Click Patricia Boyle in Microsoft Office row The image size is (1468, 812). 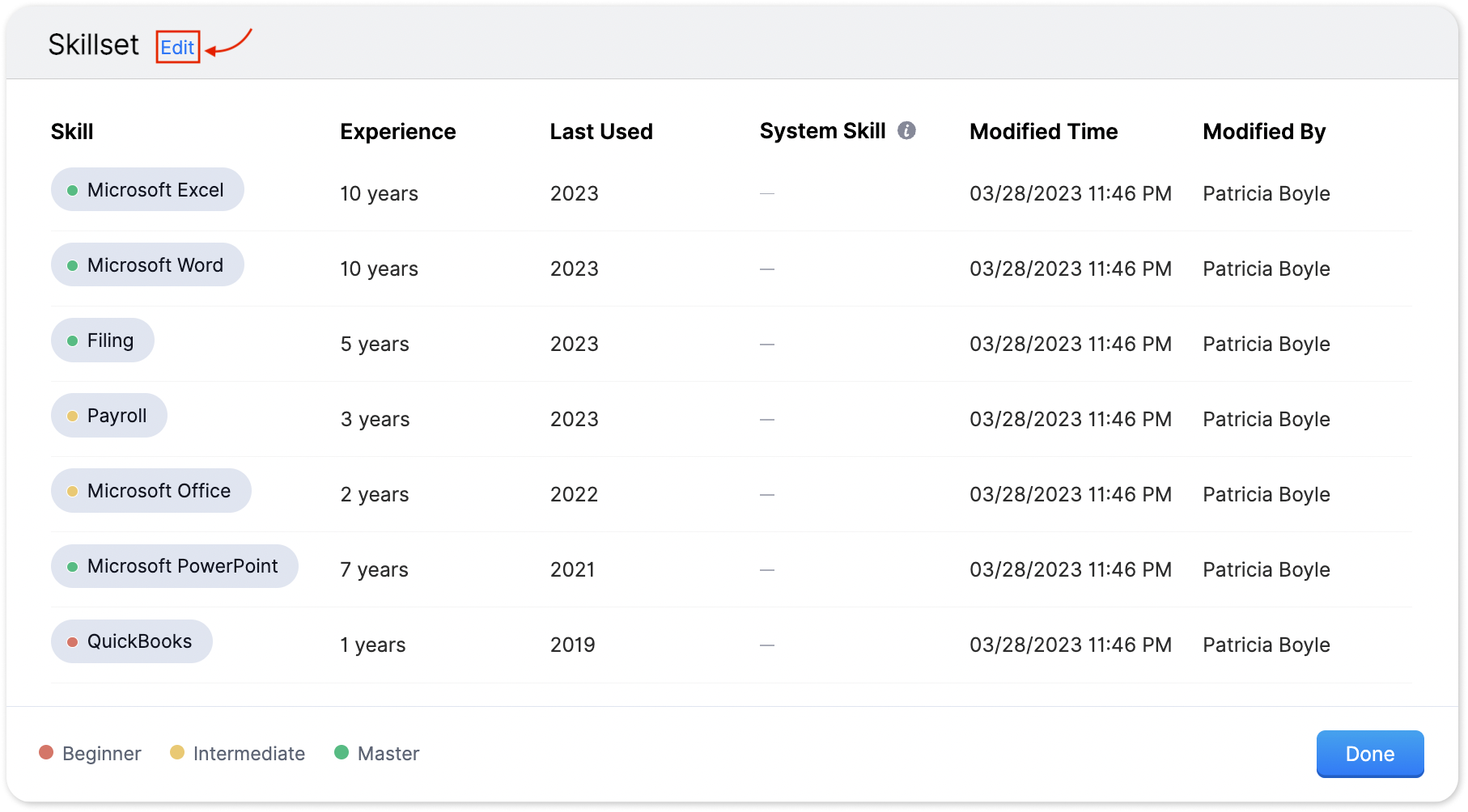click(x=1266, y=495)
